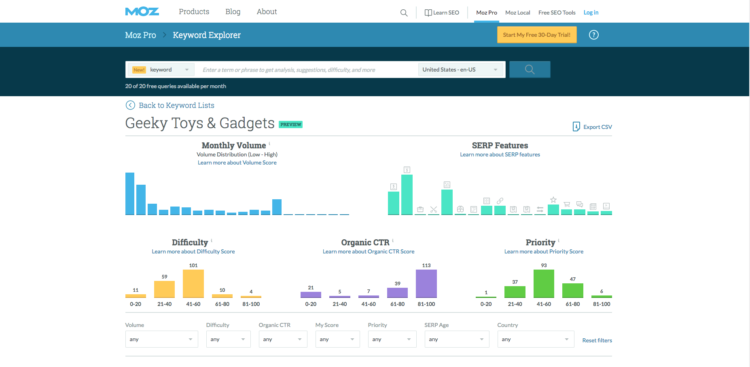750x367 pixels.
Task: Open the United States - en-US locale dropdown
Action: (461, 69)
